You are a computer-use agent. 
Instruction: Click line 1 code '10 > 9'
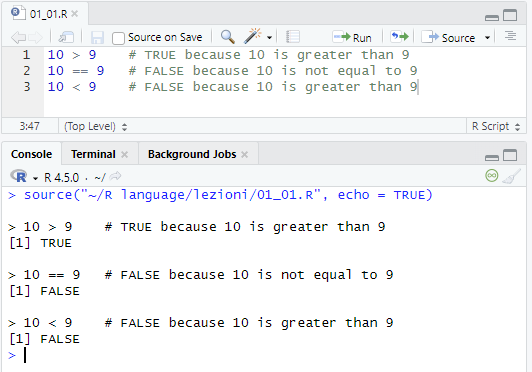(x=72, y=55)
